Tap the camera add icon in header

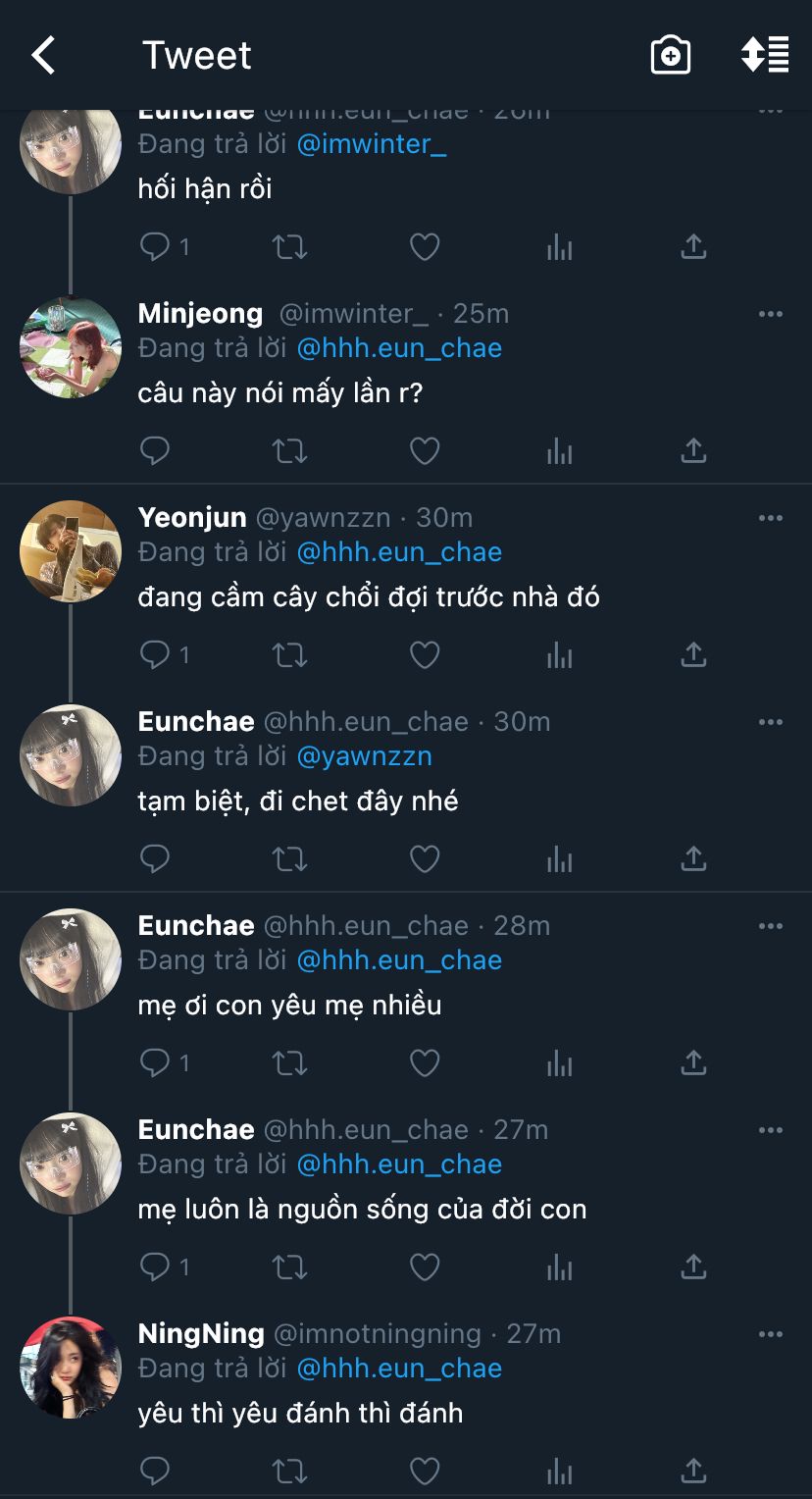671,56
